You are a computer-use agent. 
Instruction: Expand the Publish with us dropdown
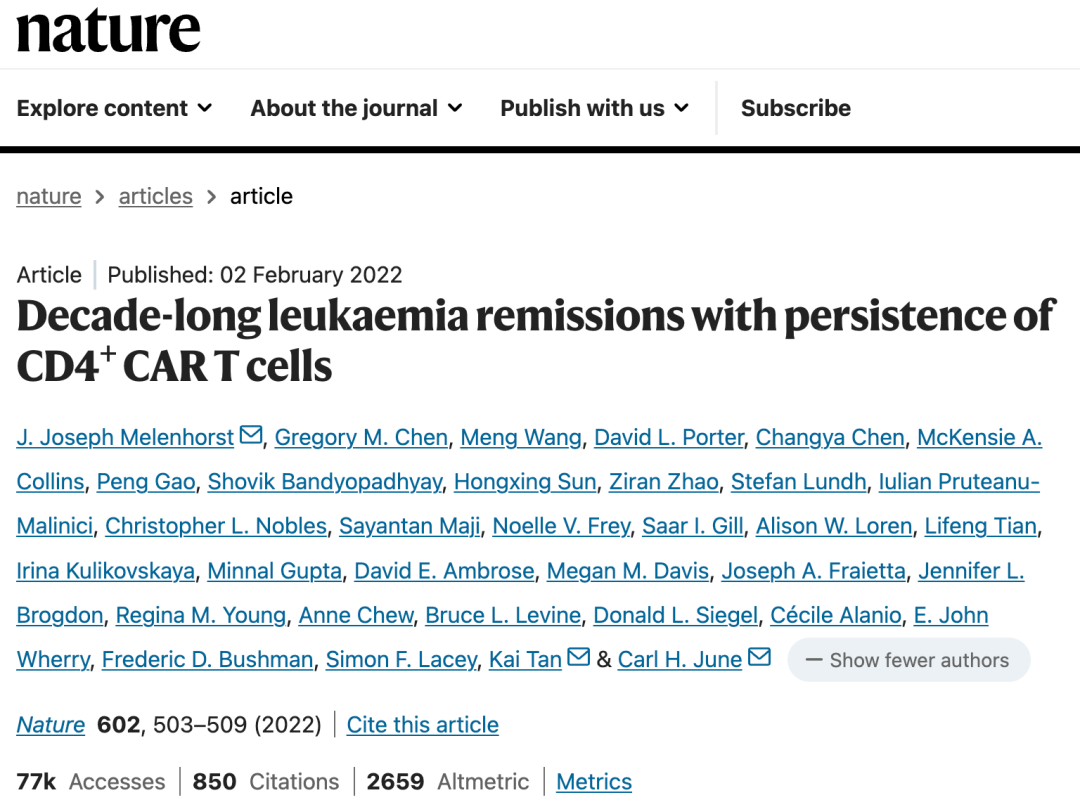tap(594, 108)
